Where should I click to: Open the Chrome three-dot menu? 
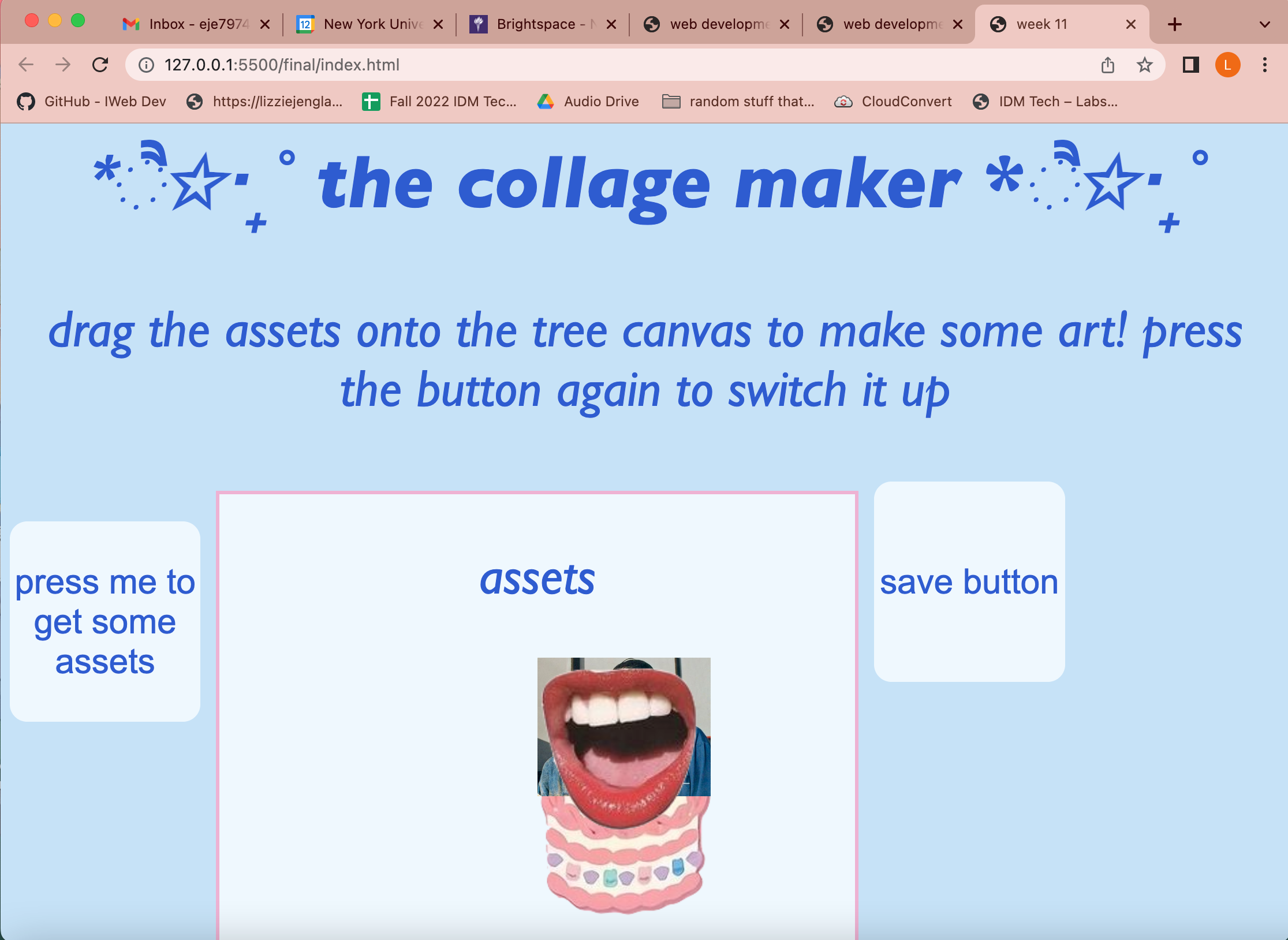1264,65
